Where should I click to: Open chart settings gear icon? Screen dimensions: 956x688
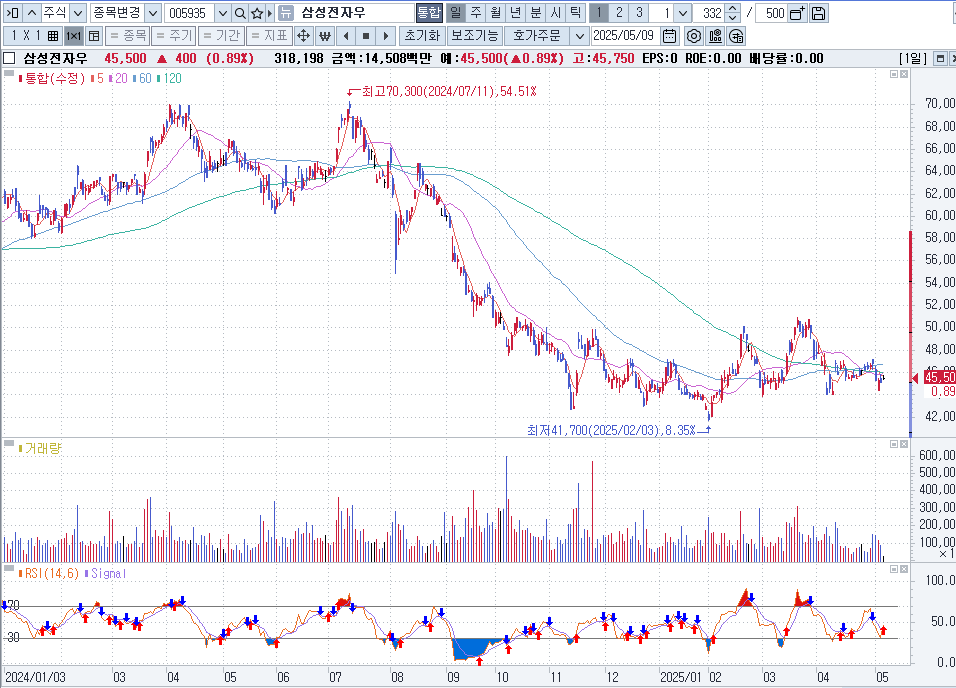(x=693, y=36)
